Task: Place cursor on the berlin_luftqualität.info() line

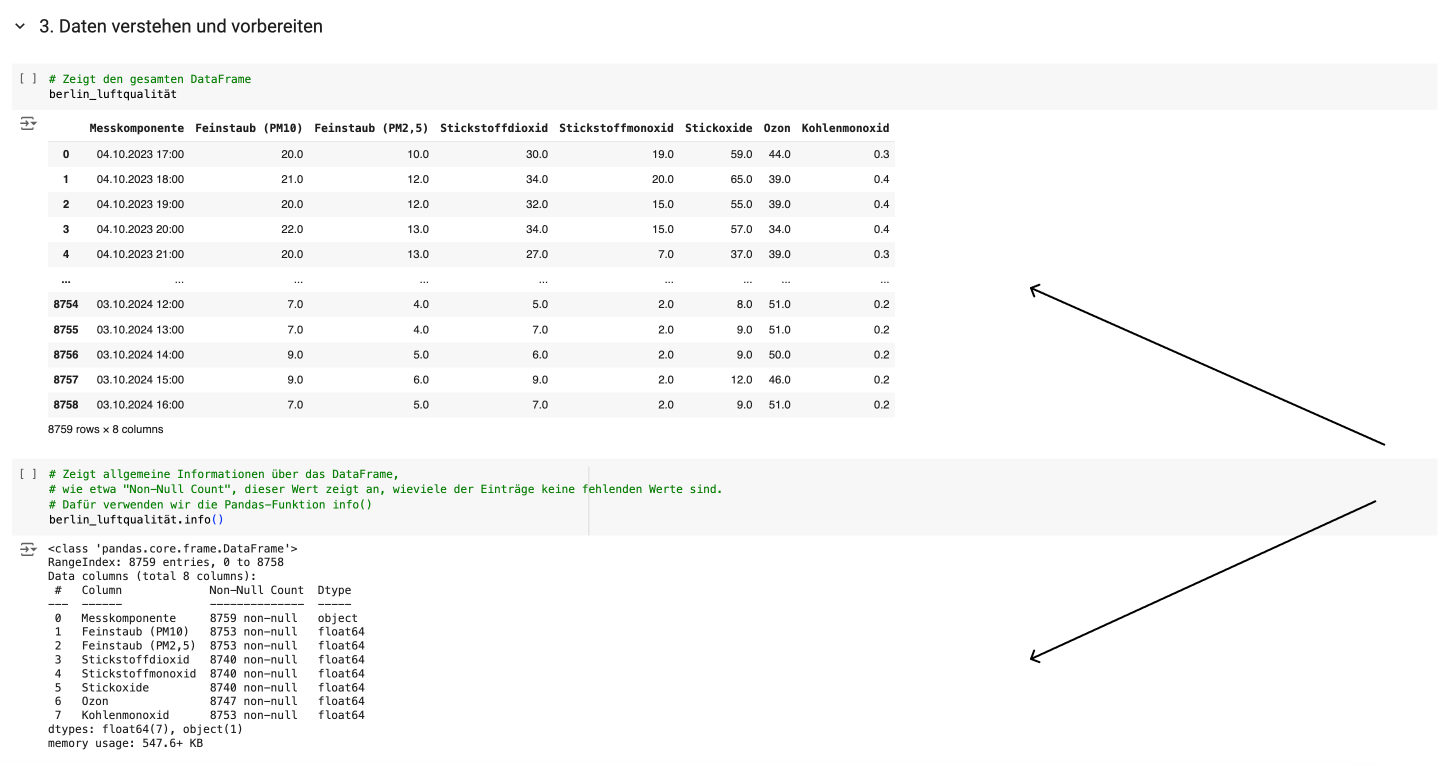Action: 136,520
